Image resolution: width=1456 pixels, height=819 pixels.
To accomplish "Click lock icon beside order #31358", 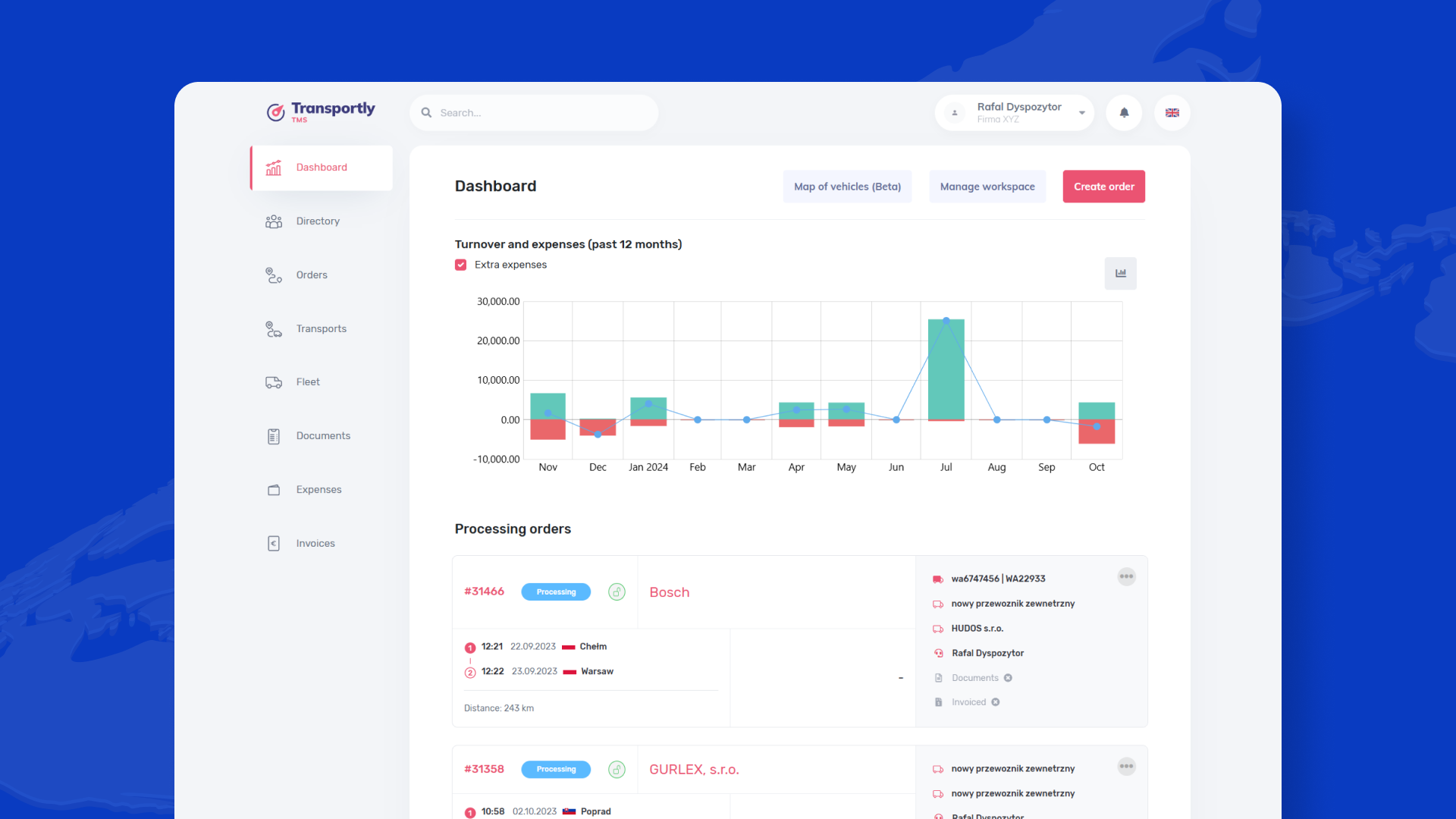I will [617, 770].
